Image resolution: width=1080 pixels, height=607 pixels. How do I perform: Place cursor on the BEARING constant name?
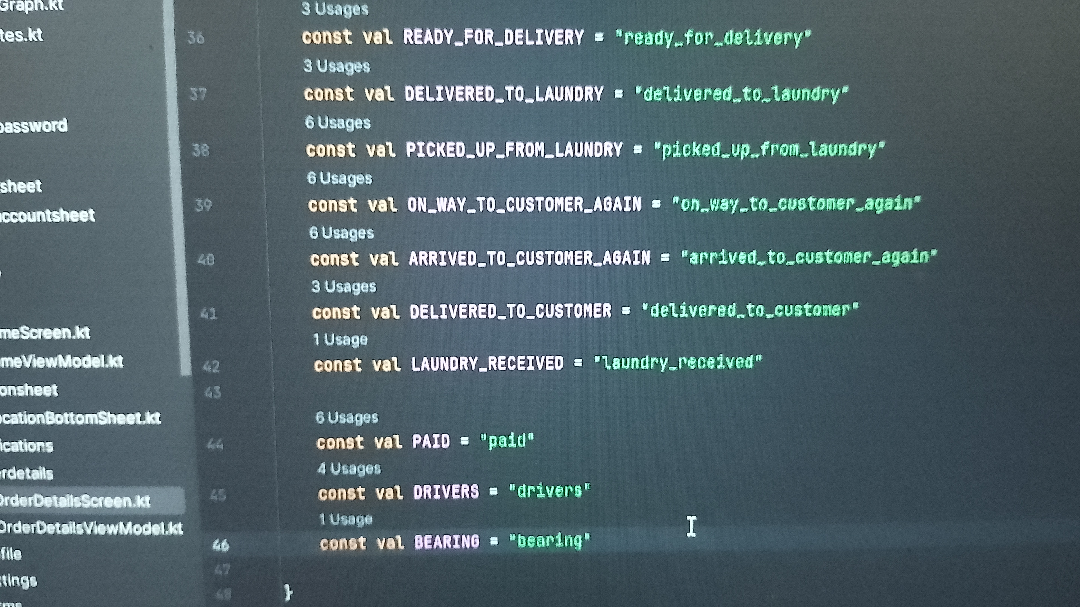pyautogui.click(x=447, y=543)
